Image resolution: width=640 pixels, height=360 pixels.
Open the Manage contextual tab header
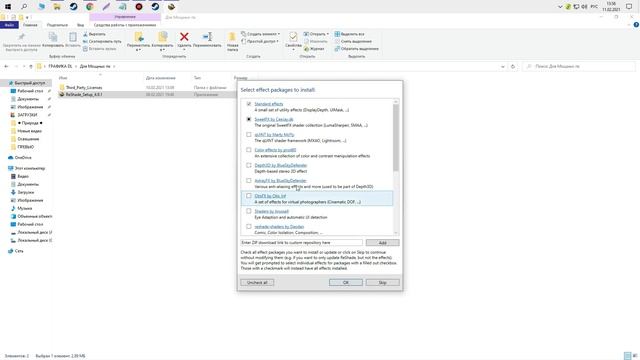tap(125, 17)
